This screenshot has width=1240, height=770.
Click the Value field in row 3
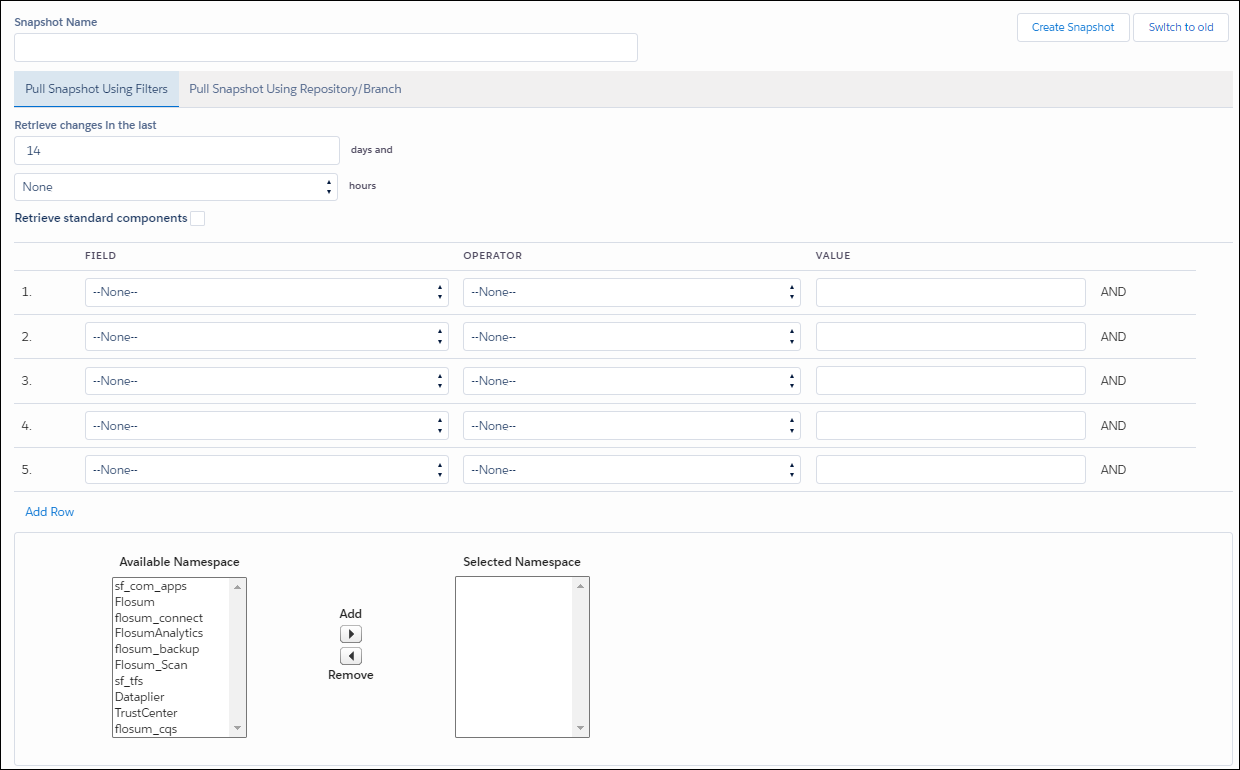951,381
